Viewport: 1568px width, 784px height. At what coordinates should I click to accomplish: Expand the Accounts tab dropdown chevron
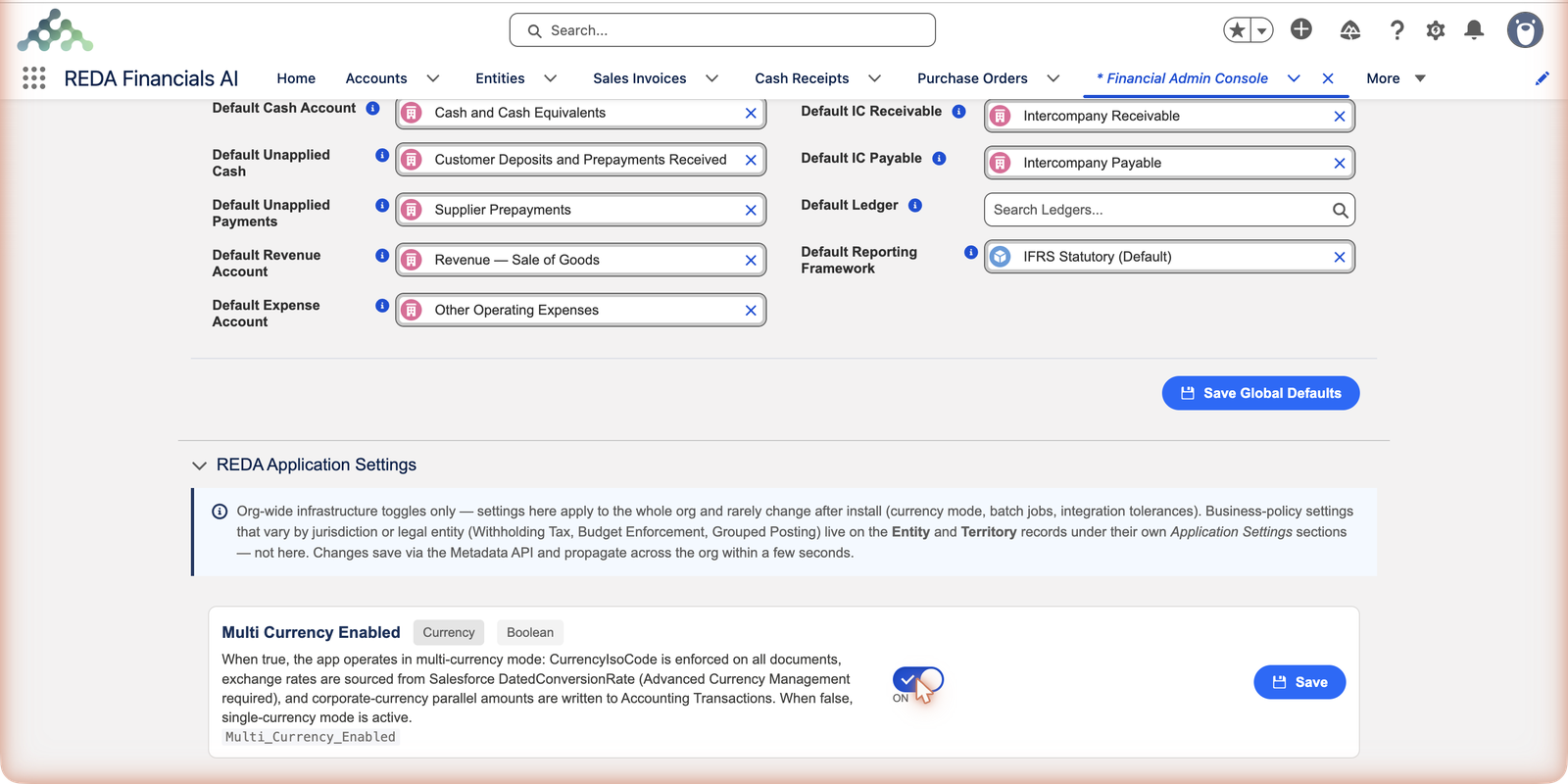pos(433,78)
